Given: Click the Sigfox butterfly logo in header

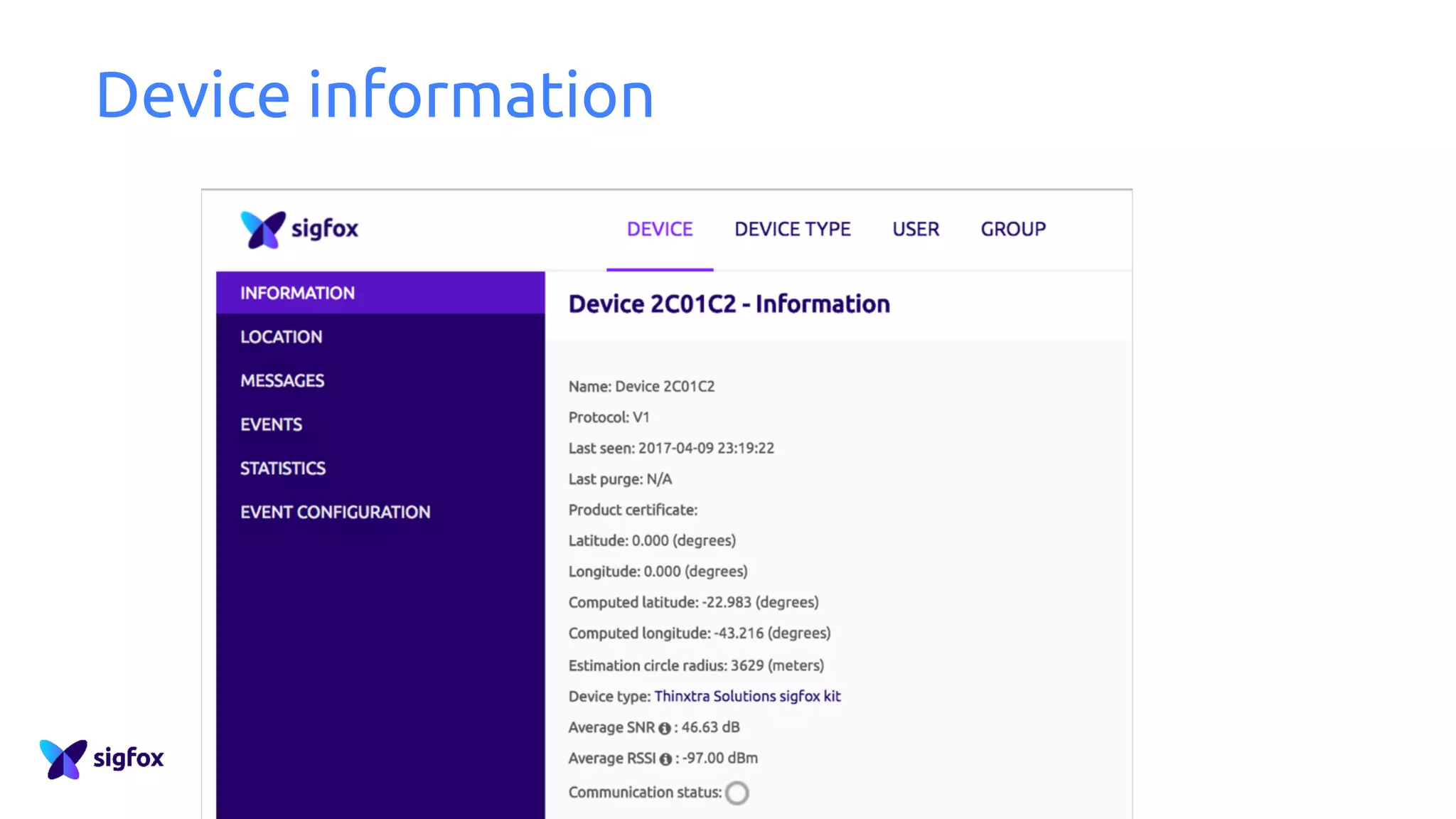Looking at the screenshot, I should tap(263, 230).
